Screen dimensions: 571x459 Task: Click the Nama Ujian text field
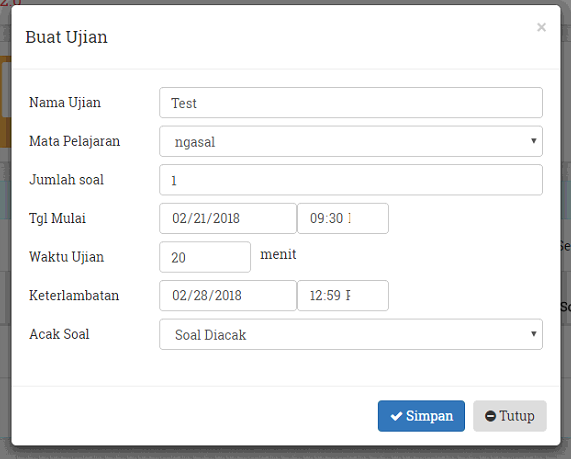point(351,103)
